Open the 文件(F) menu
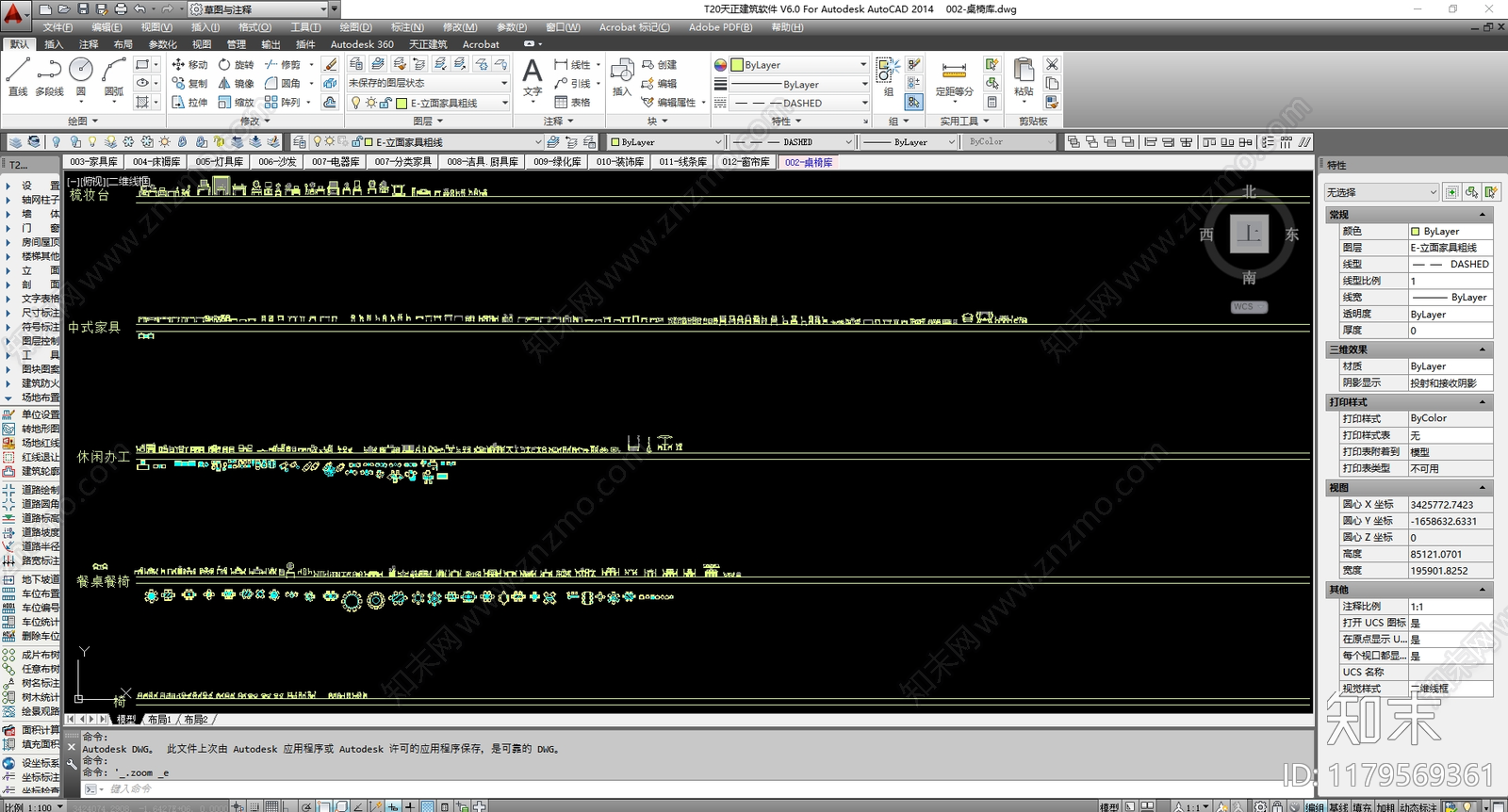Screen dimensions: 1508x812 click(57, 27)
